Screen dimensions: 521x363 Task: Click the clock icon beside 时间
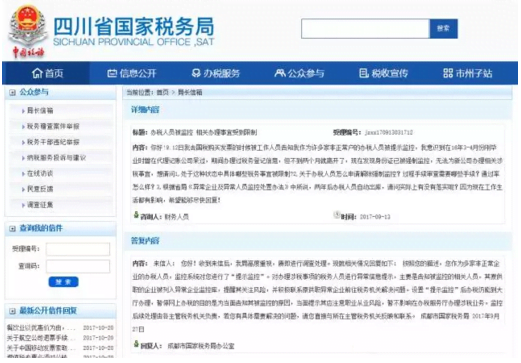tap(337, 215)
